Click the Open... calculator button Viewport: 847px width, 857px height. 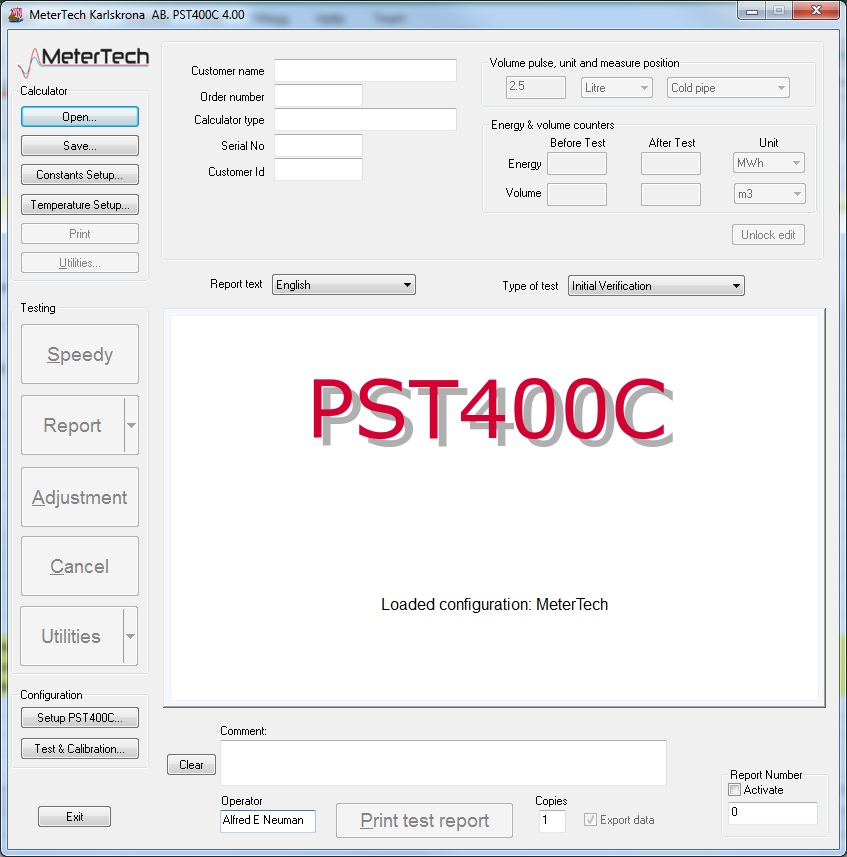(x=80, y=117)
